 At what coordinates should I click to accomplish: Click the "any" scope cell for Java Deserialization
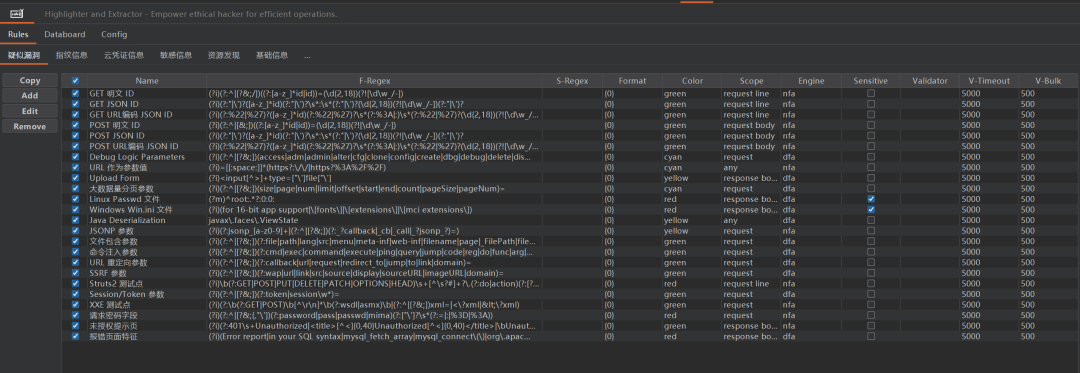(x=751, y=220)
